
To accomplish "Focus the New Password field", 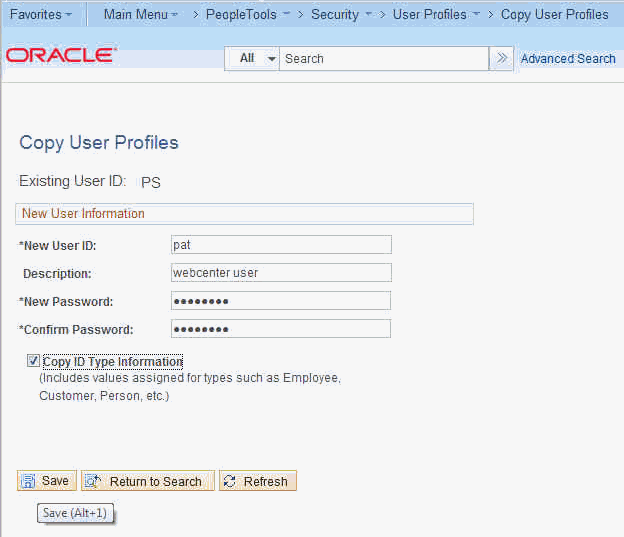I will pos(281,301).
